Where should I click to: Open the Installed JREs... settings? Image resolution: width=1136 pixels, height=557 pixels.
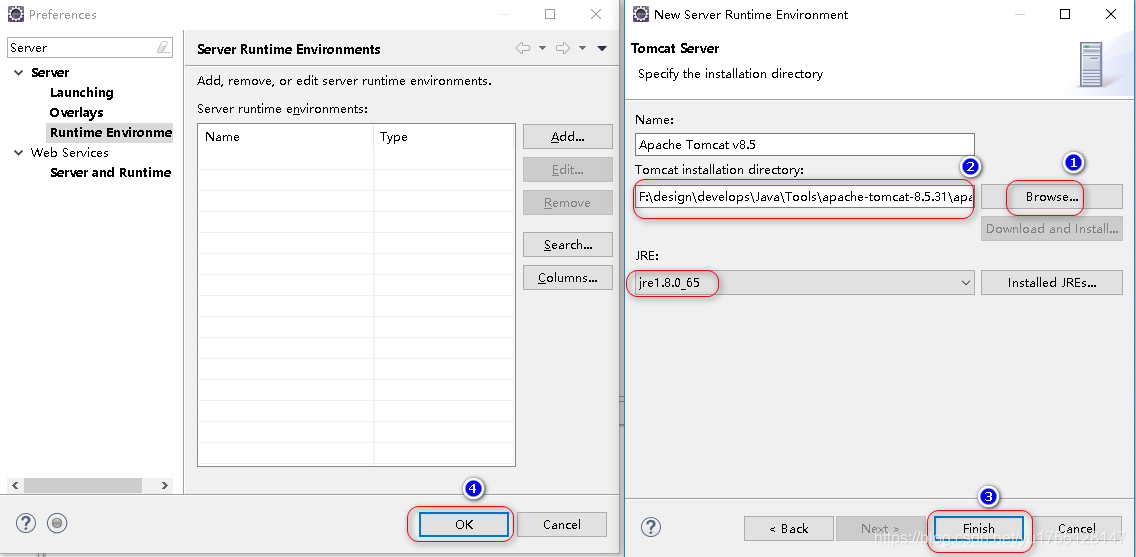coord(1051,283)
